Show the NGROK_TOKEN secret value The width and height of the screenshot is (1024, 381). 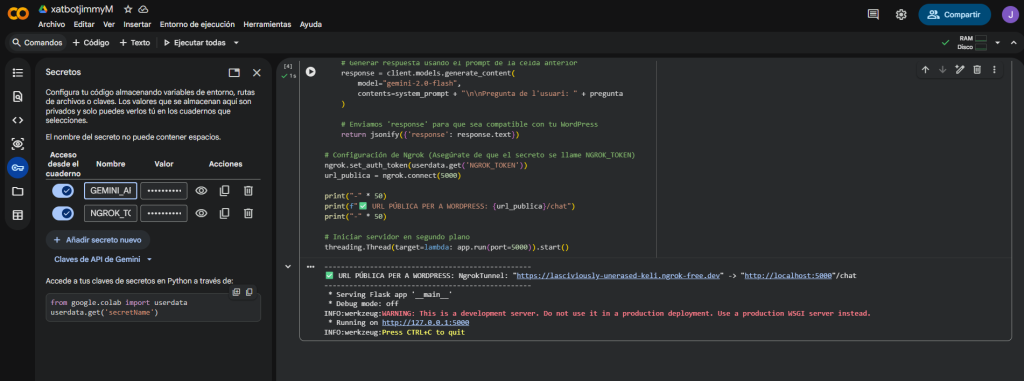[x=202, y=213]
